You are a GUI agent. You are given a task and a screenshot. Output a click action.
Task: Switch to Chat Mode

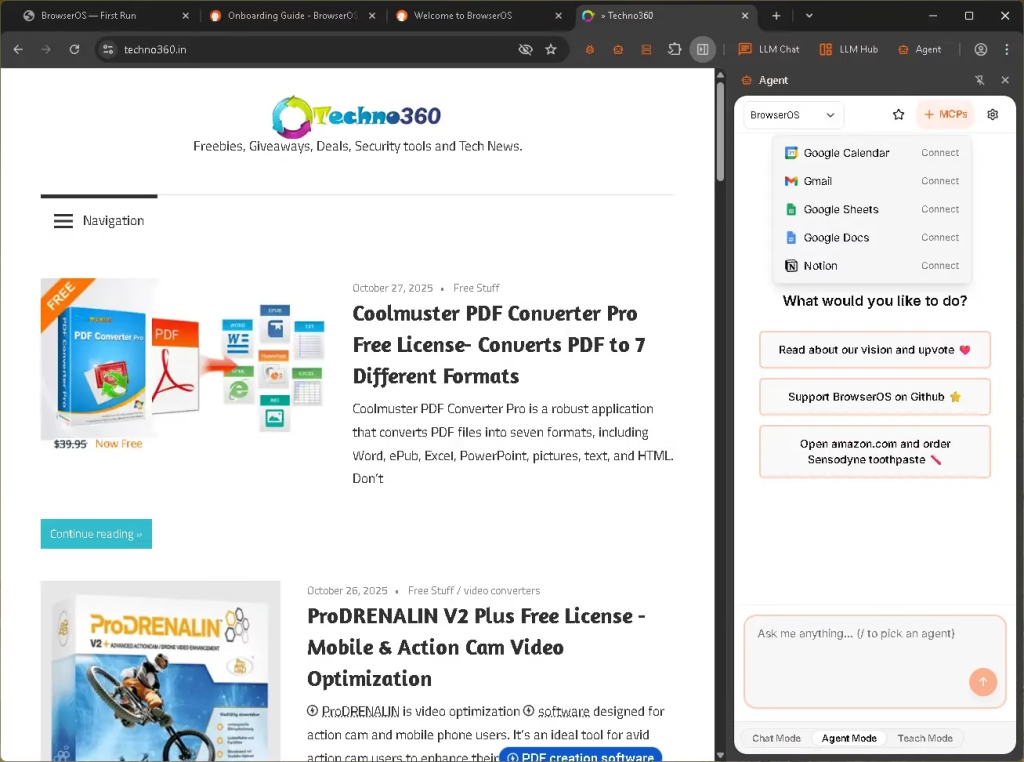tap(776, 738)
